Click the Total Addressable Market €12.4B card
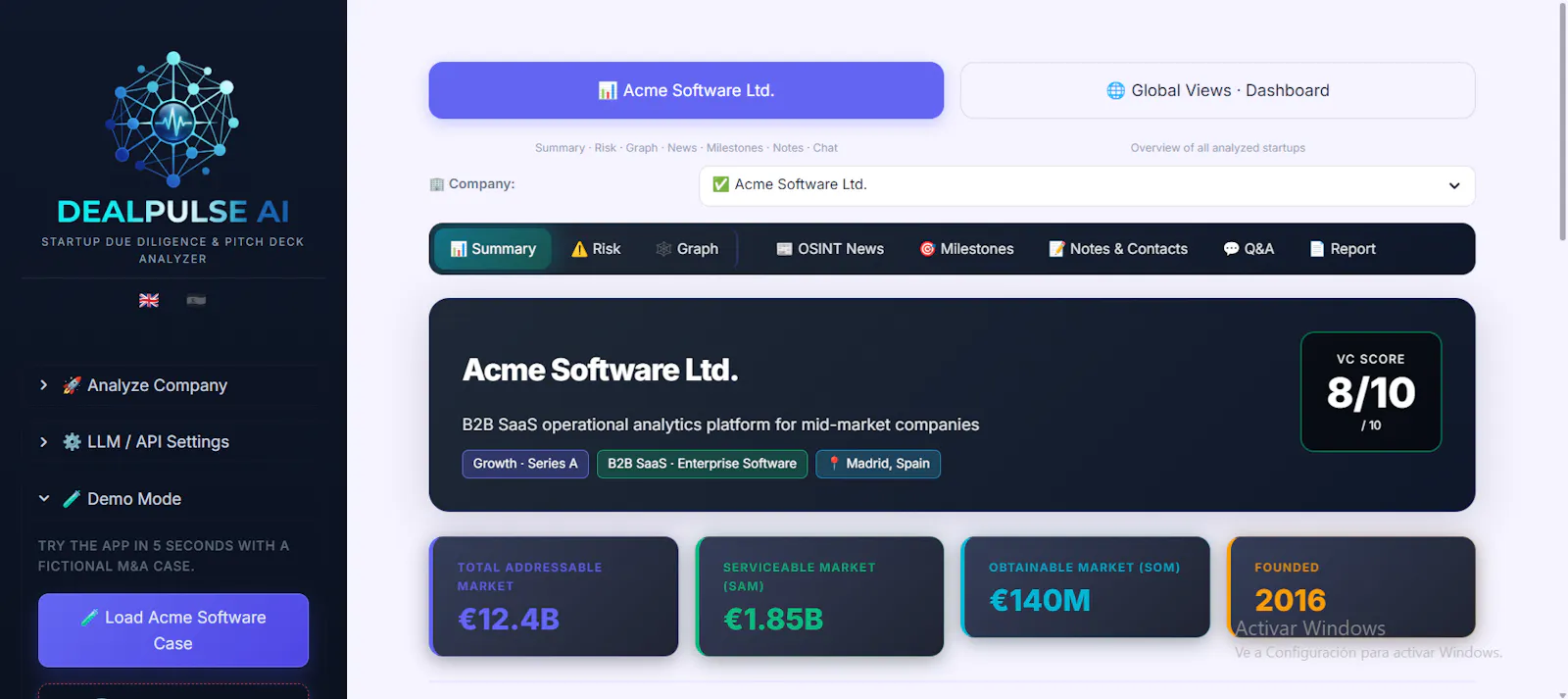Image resolution: width=1568 pixels, height=699 pixels. tap(554, 596)
